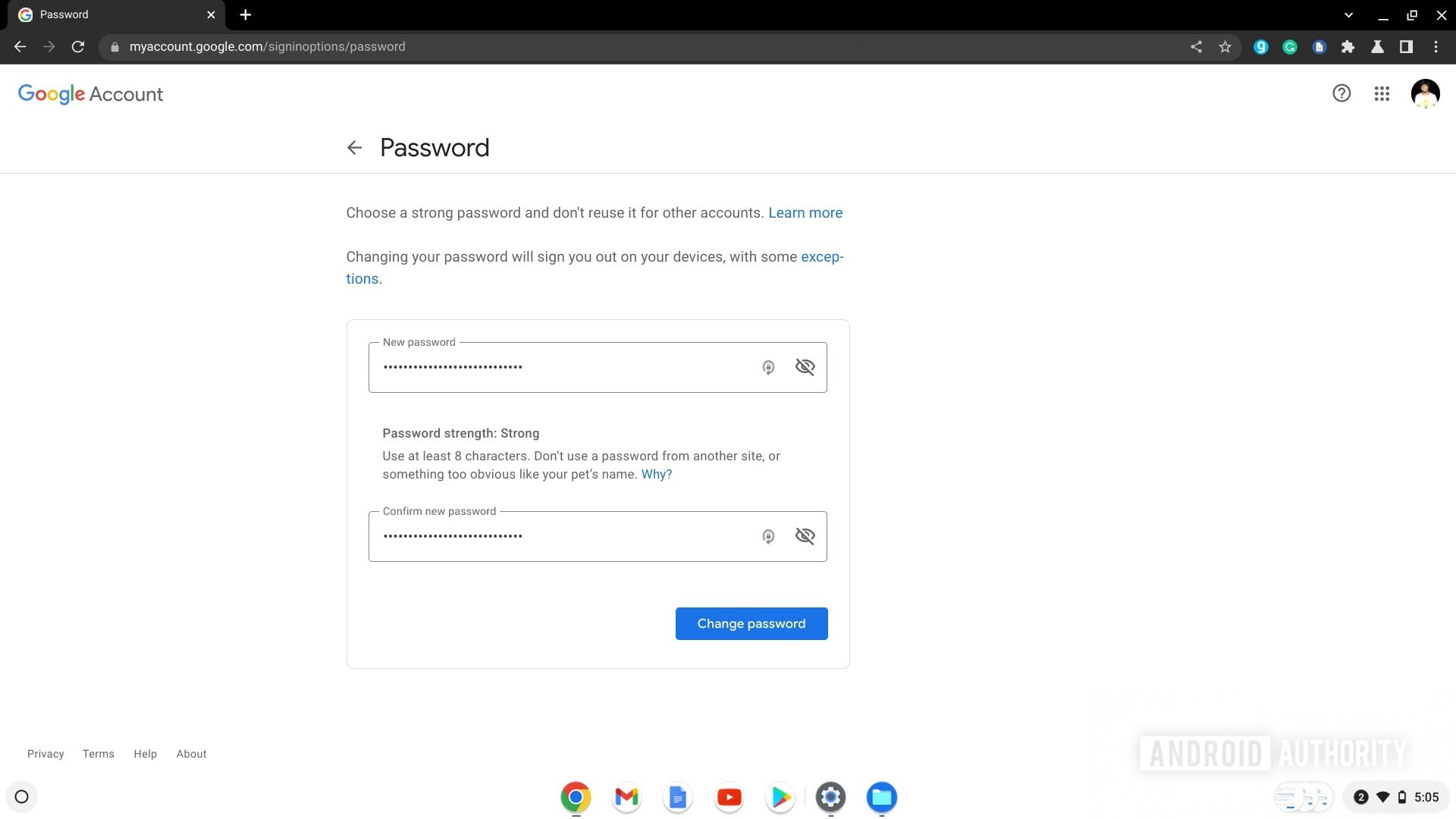Open a new tab with plus button
This screenshot has width=1456, height=819.
(x=245, y=14)
